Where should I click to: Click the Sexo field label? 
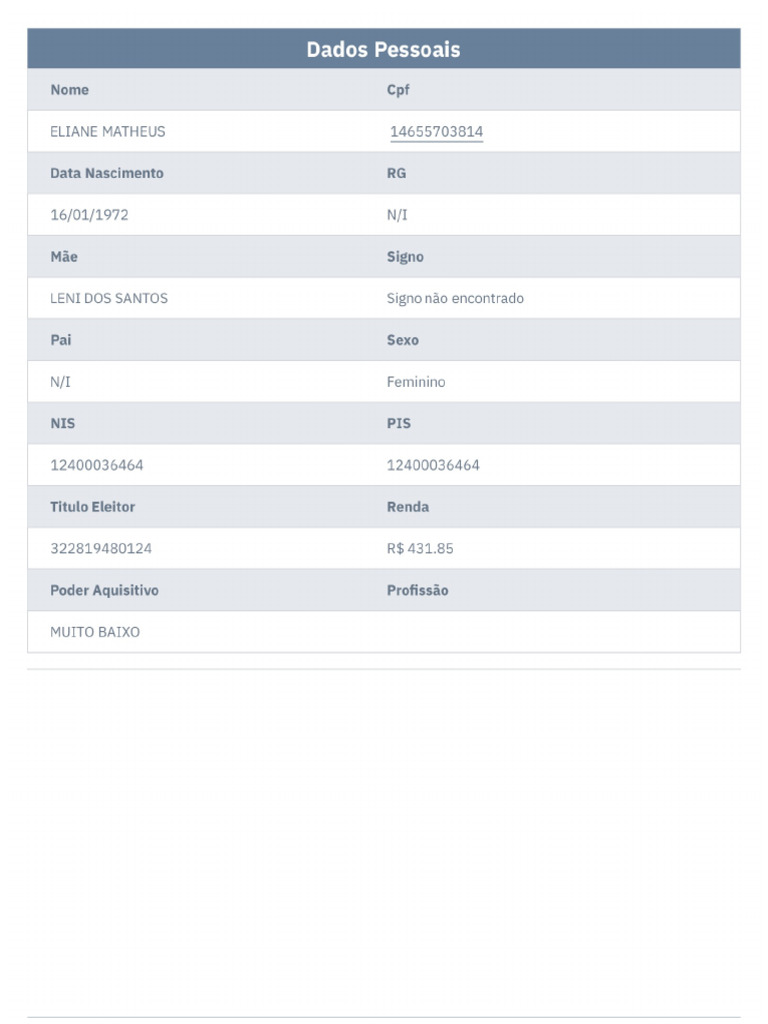click(x=403, y=340)
